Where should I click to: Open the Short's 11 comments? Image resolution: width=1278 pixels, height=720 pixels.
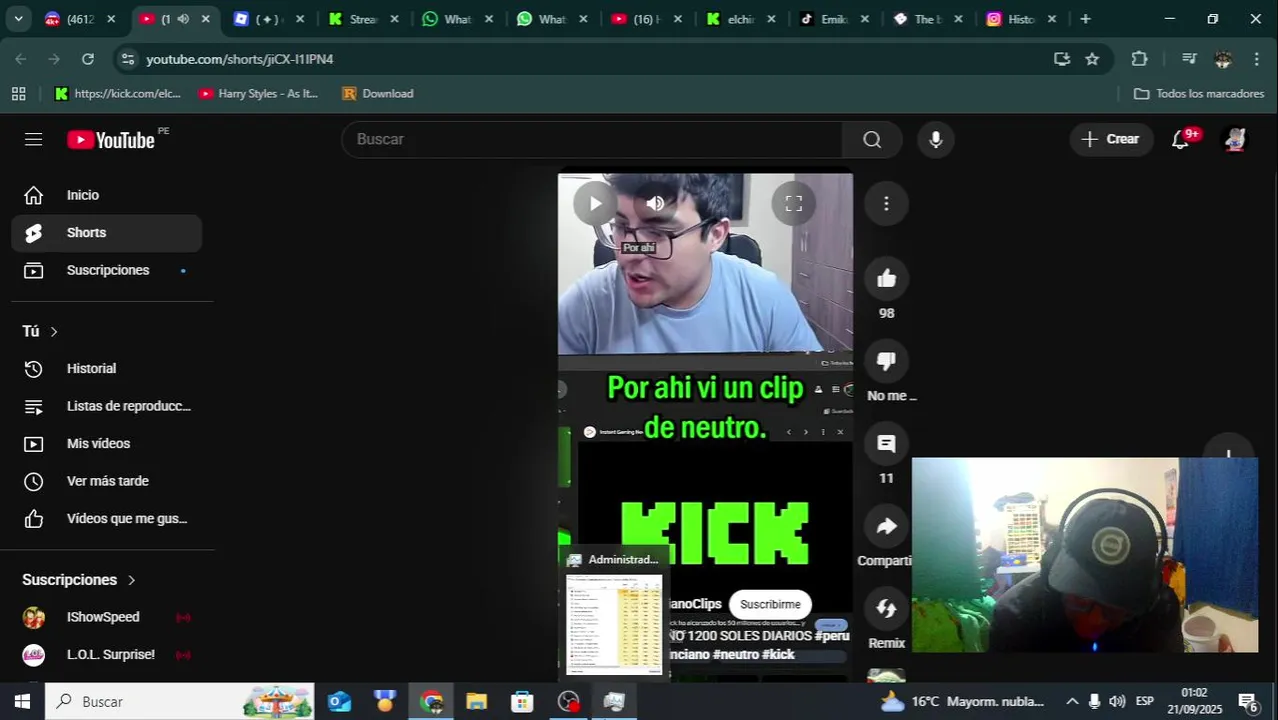[x=886, y=444]
